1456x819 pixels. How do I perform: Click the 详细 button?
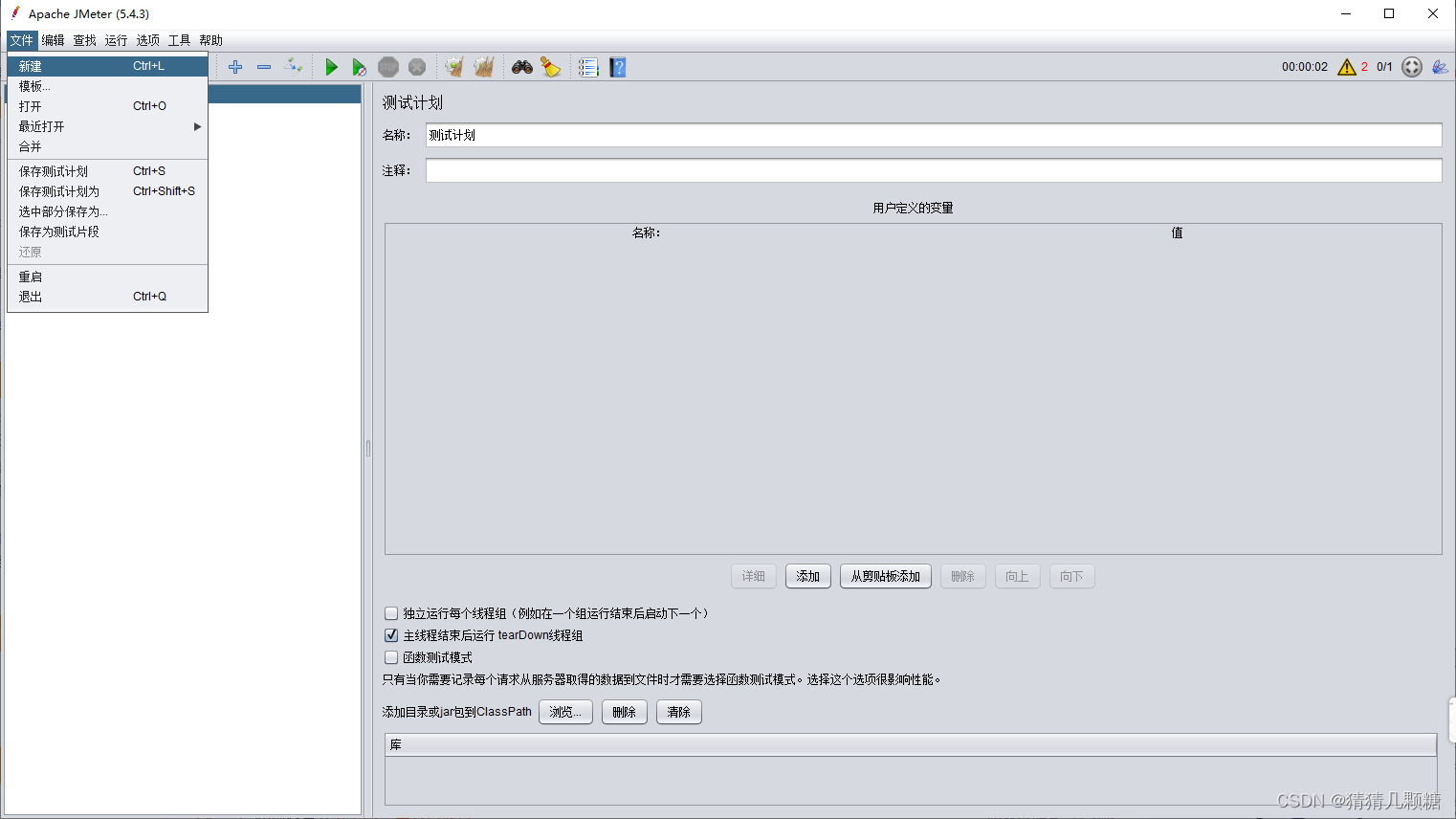[754, 576]
